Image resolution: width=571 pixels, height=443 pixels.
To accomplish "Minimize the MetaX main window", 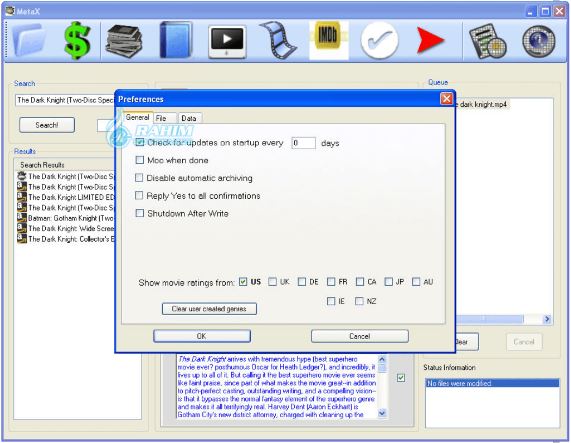I will 531,11.
